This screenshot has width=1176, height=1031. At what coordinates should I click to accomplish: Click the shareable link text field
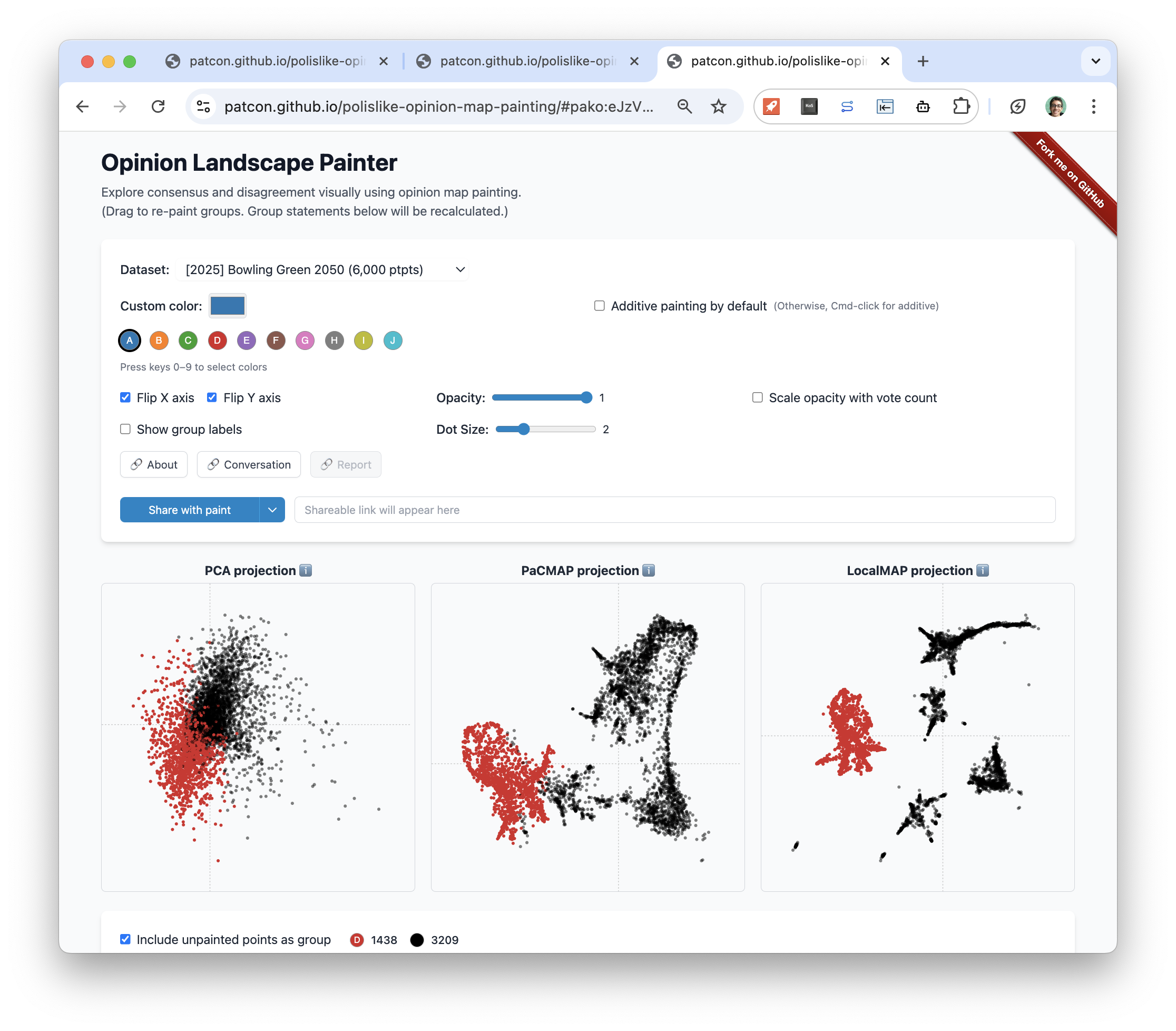pos(674,510)
